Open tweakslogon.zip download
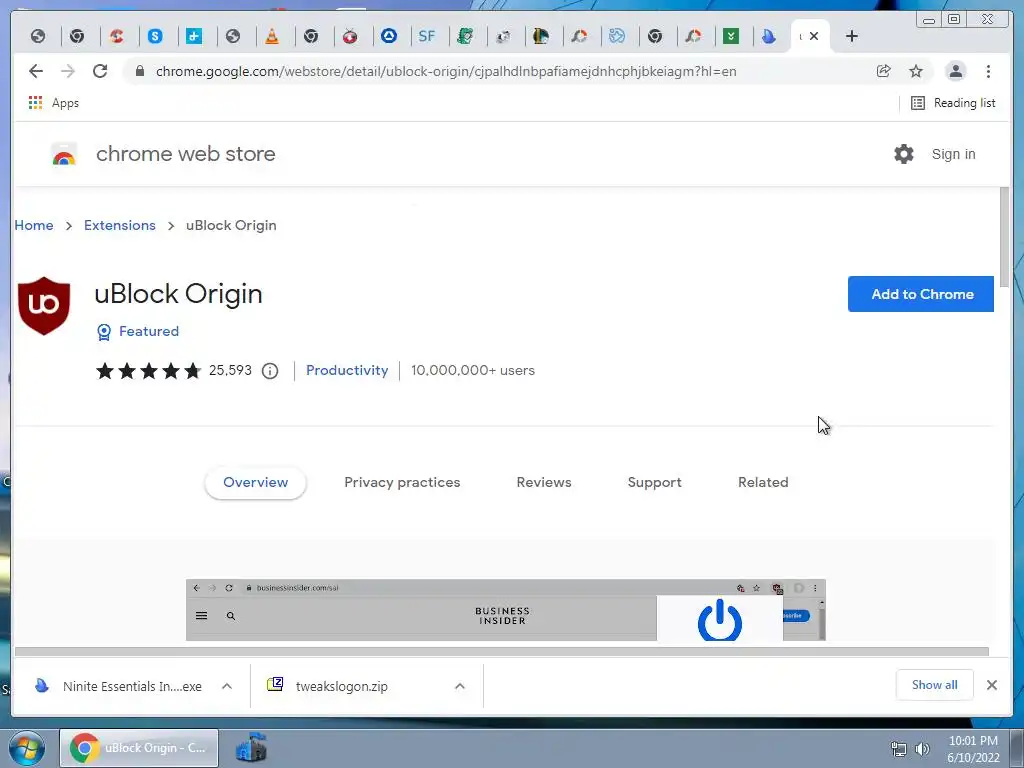Image resolution: width=1024 pixels, height=768 pixels. pyautogui.click(x=328, y=686)
